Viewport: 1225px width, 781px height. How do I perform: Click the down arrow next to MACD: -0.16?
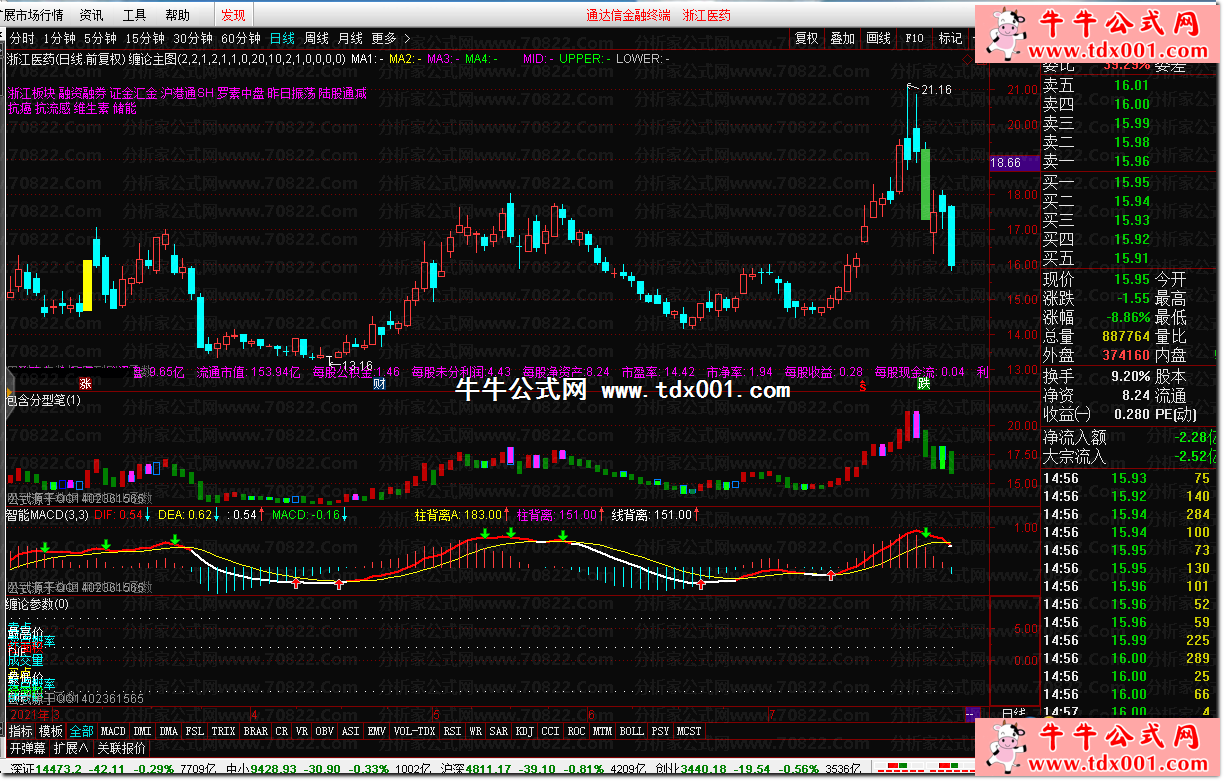pyautogui.click(x=344, y=515)
